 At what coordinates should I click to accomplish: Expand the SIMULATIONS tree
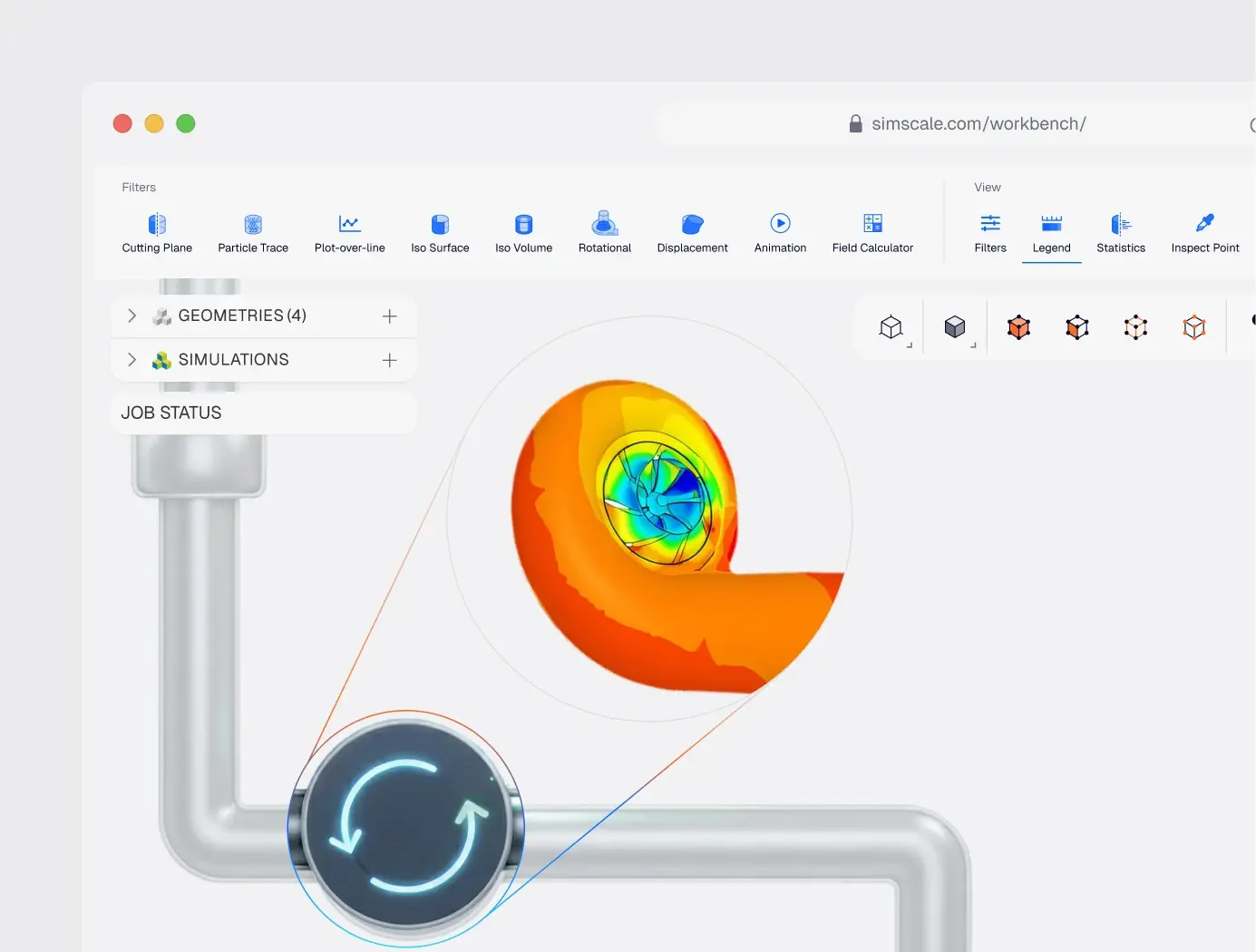click(132, 360)
